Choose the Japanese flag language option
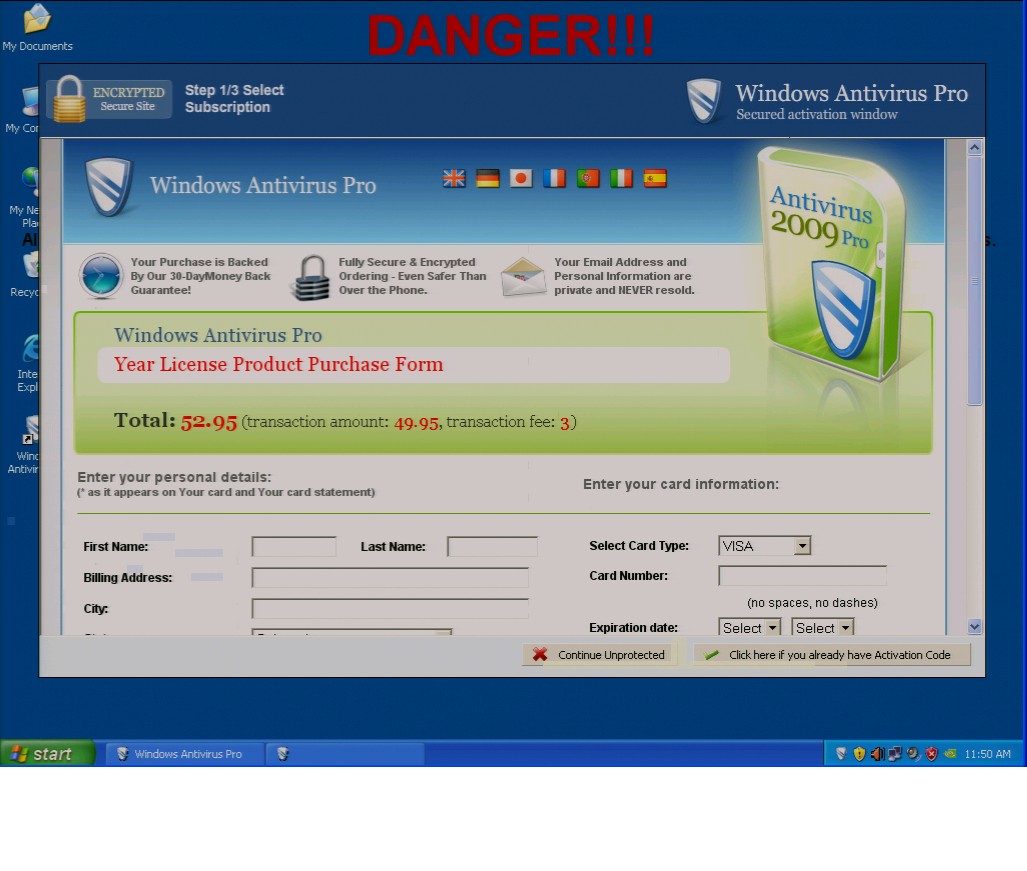 click(521, 178)
